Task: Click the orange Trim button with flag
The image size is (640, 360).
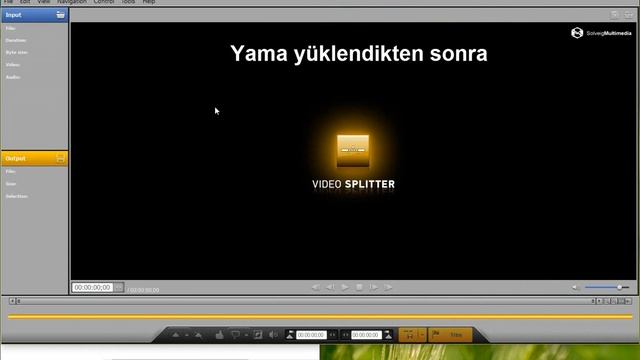Action: 450,335
